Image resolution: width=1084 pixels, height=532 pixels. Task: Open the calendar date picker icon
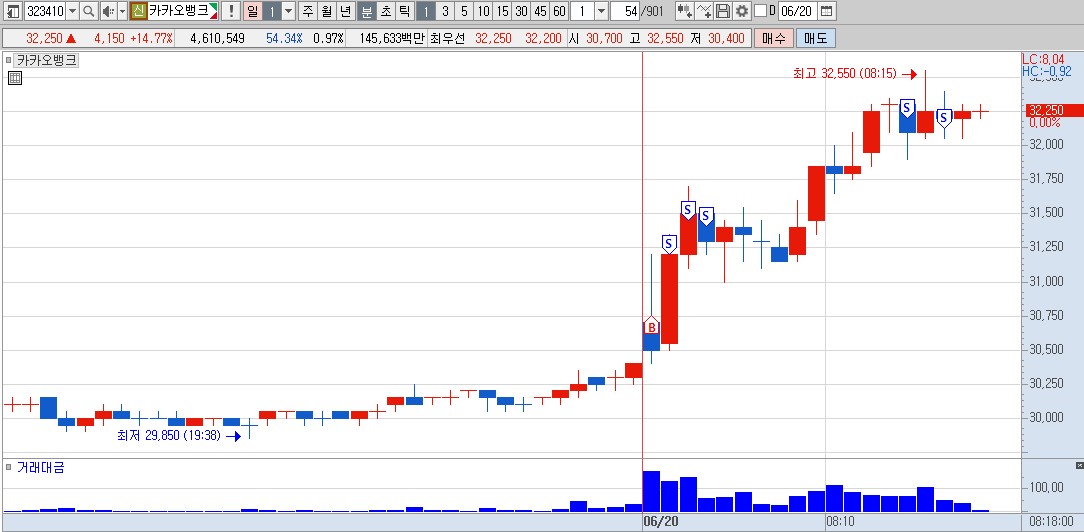point(826,11)
